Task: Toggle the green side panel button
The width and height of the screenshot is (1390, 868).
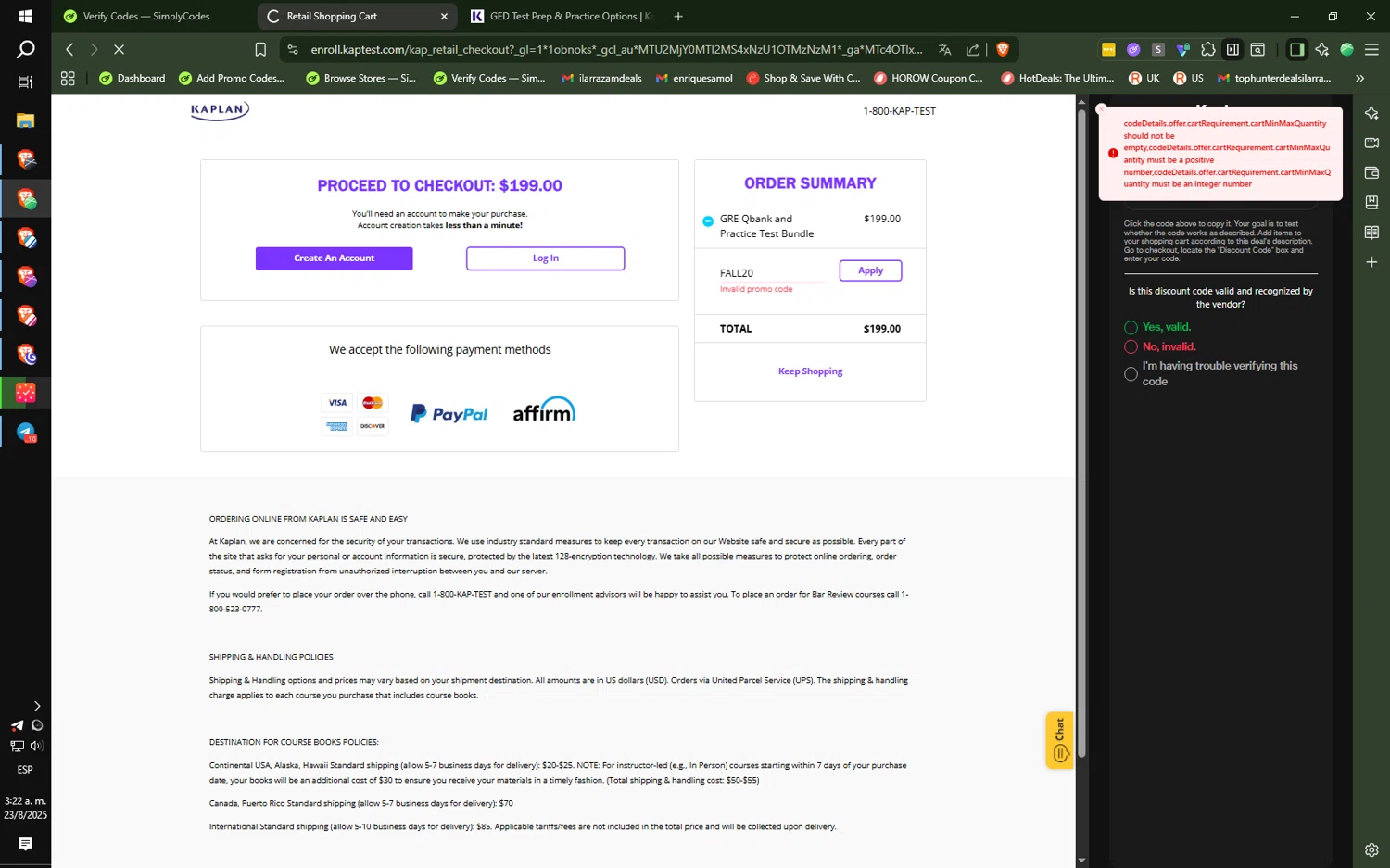Action: [x=1296, y=49]
